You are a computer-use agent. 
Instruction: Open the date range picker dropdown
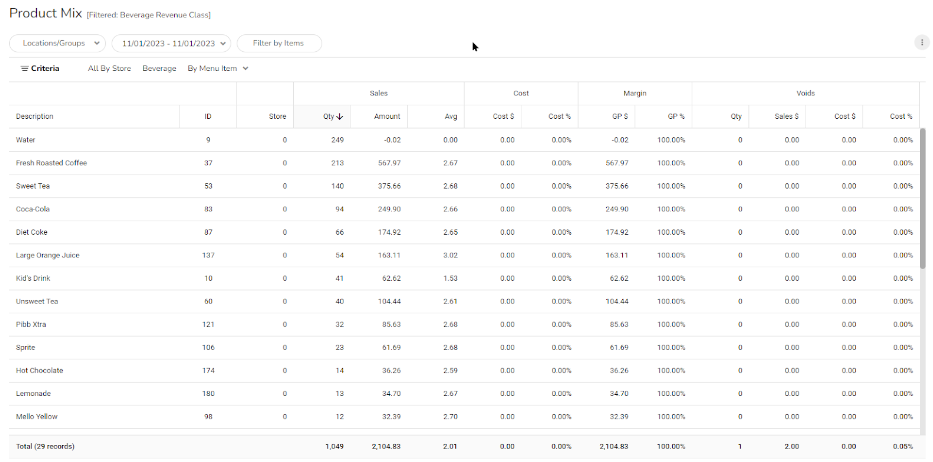tap(171, 43)
